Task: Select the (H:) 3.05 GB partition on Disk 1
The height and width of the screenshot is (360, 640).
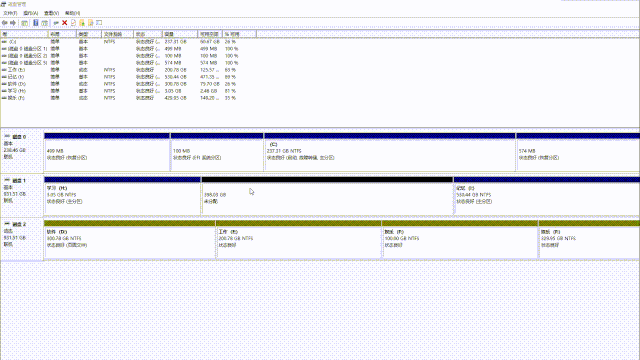Action: tap(122, 196)
